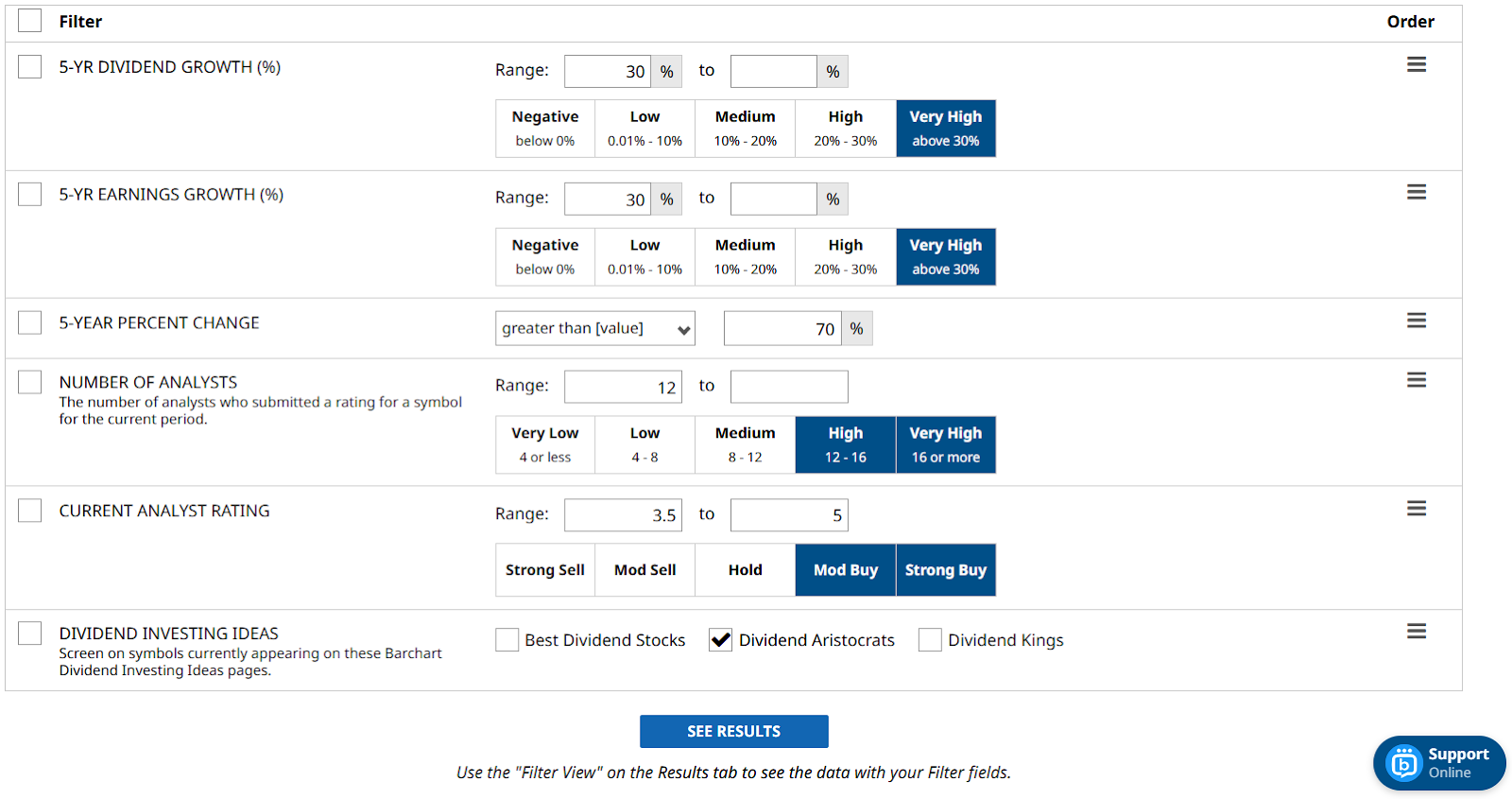This screenshot has width=1512, height=799.
Task: Click the 5-Year Percent Change value field
Action: pos(782,328)
